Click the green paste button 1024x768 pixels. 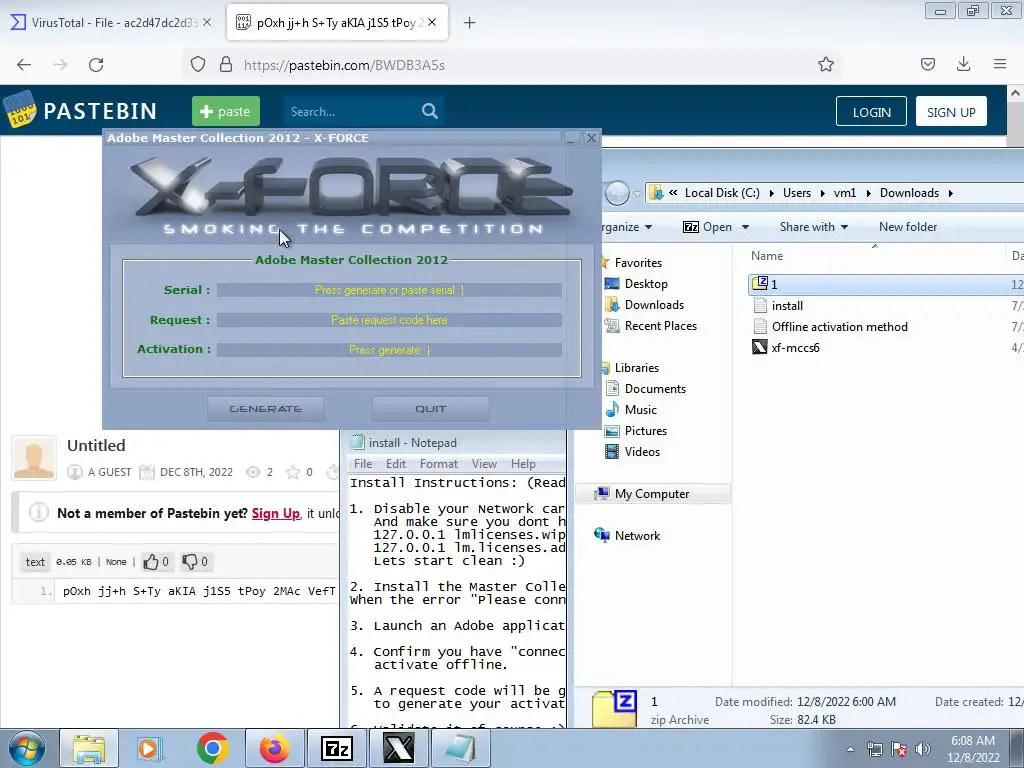225,111
